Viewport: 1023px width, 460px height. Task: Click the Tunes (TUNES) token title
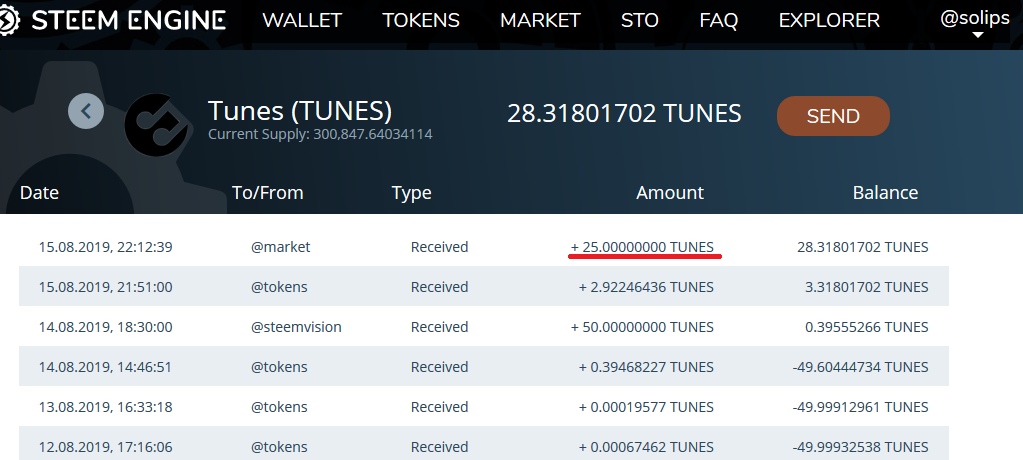click(x=300, y=111)
